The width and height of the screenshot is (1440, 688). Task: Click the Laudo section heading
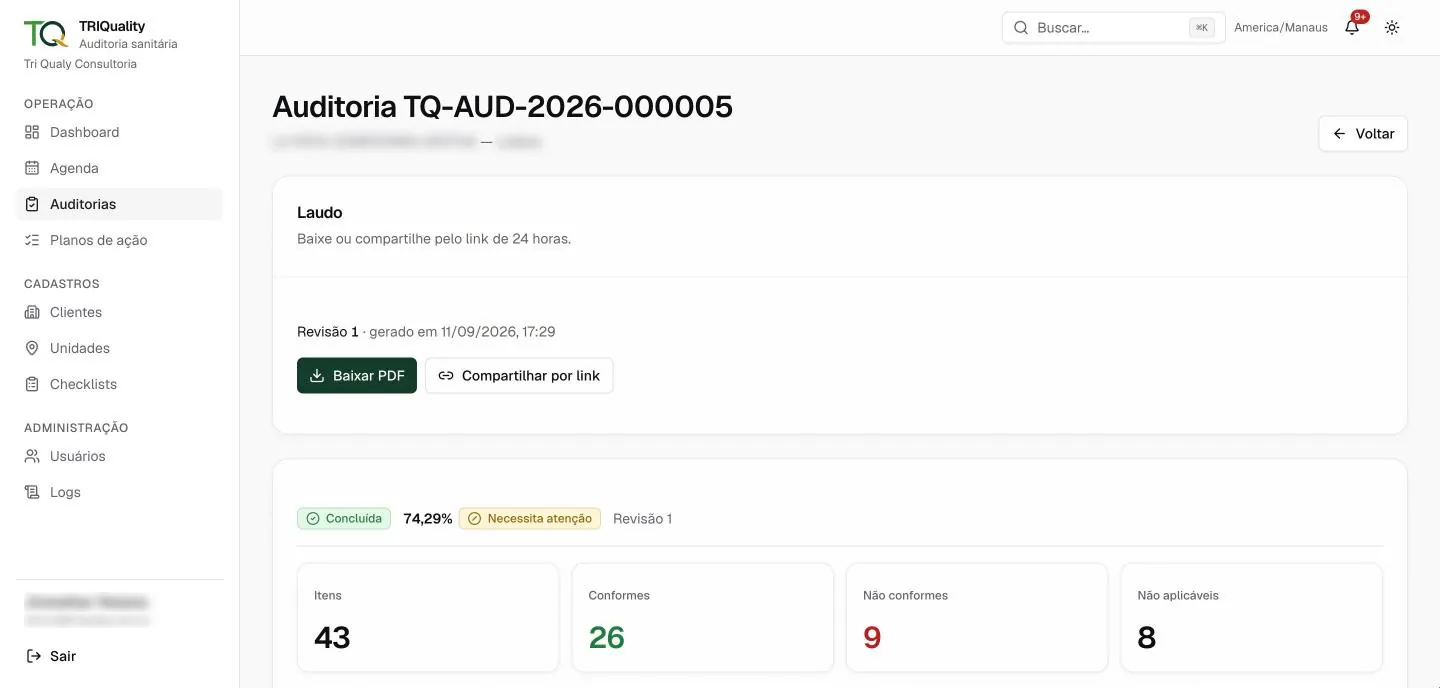coord(320,212)
